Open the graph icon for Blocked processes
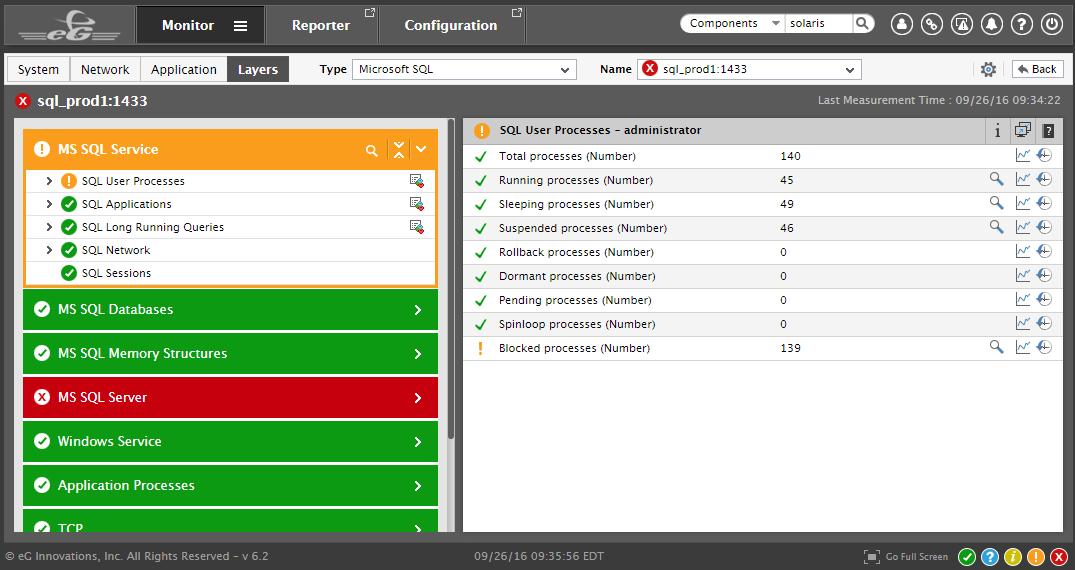The height and width of the screenshot is (570, 1075). coord(1023,348)
